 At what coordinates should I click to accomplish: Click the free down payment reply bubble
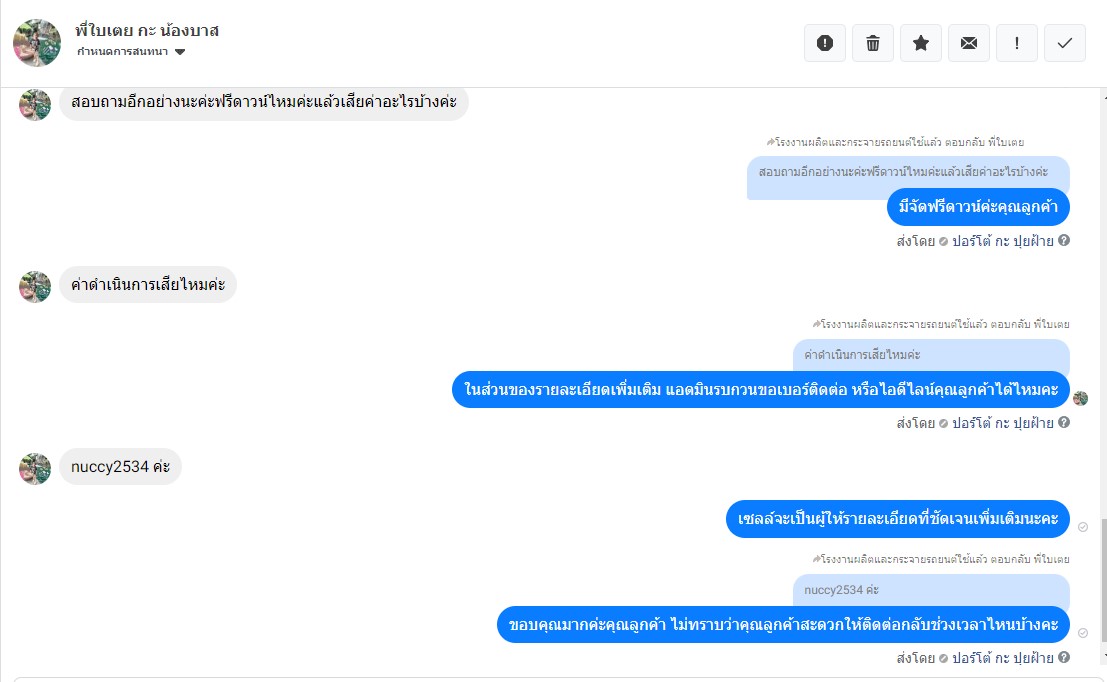(x=978, y=207)
